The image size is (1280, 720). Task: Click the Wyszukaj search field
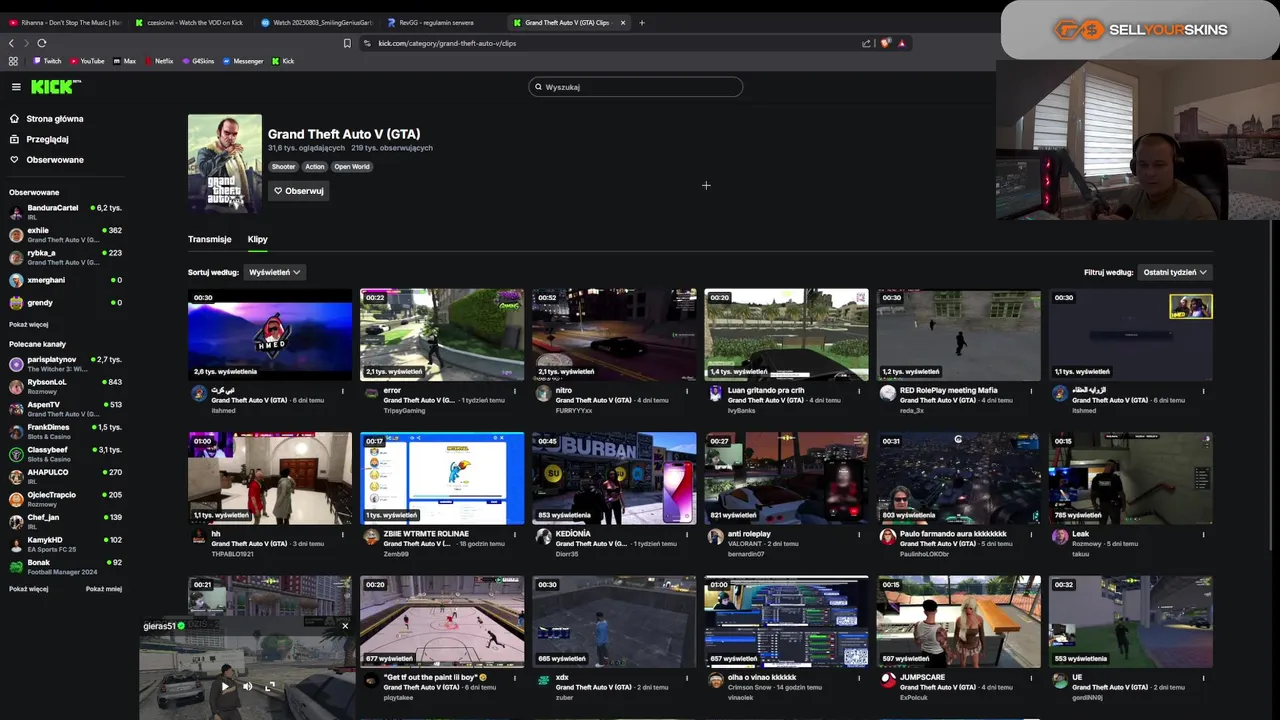click(636, 87)
